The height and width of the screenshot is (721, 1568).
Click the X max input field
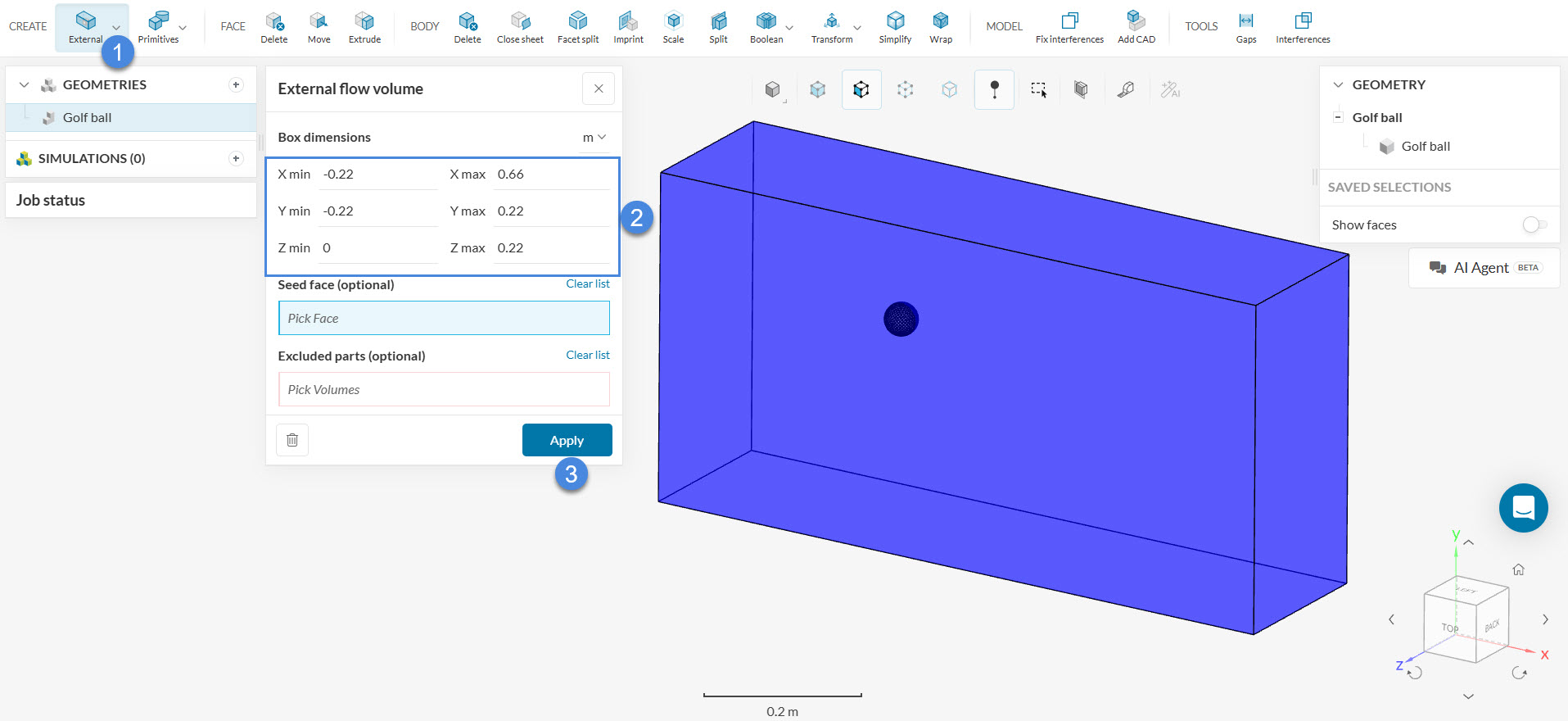point(551,175)
